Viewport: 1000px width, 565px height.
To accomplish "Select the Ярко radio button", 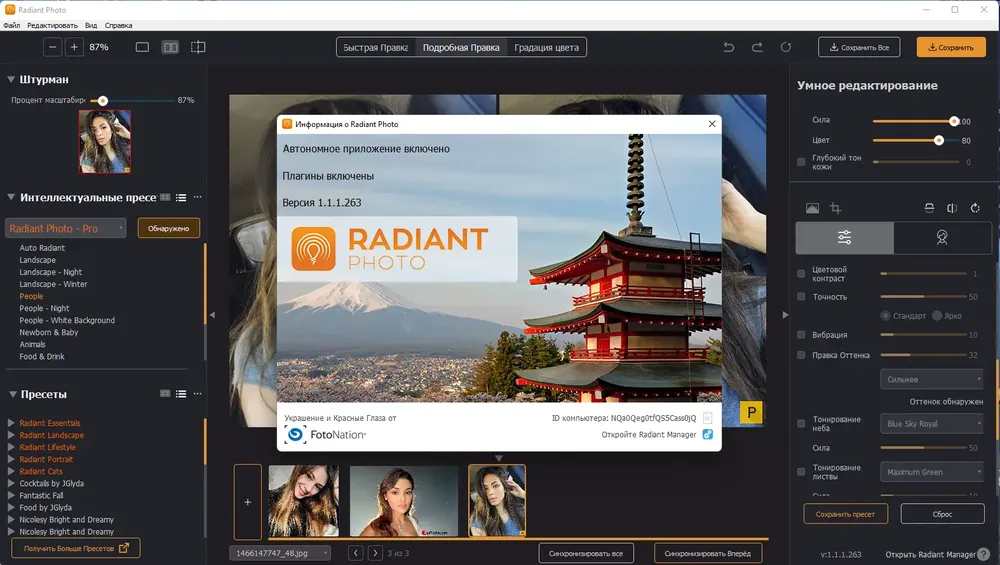I will point(937,316).
